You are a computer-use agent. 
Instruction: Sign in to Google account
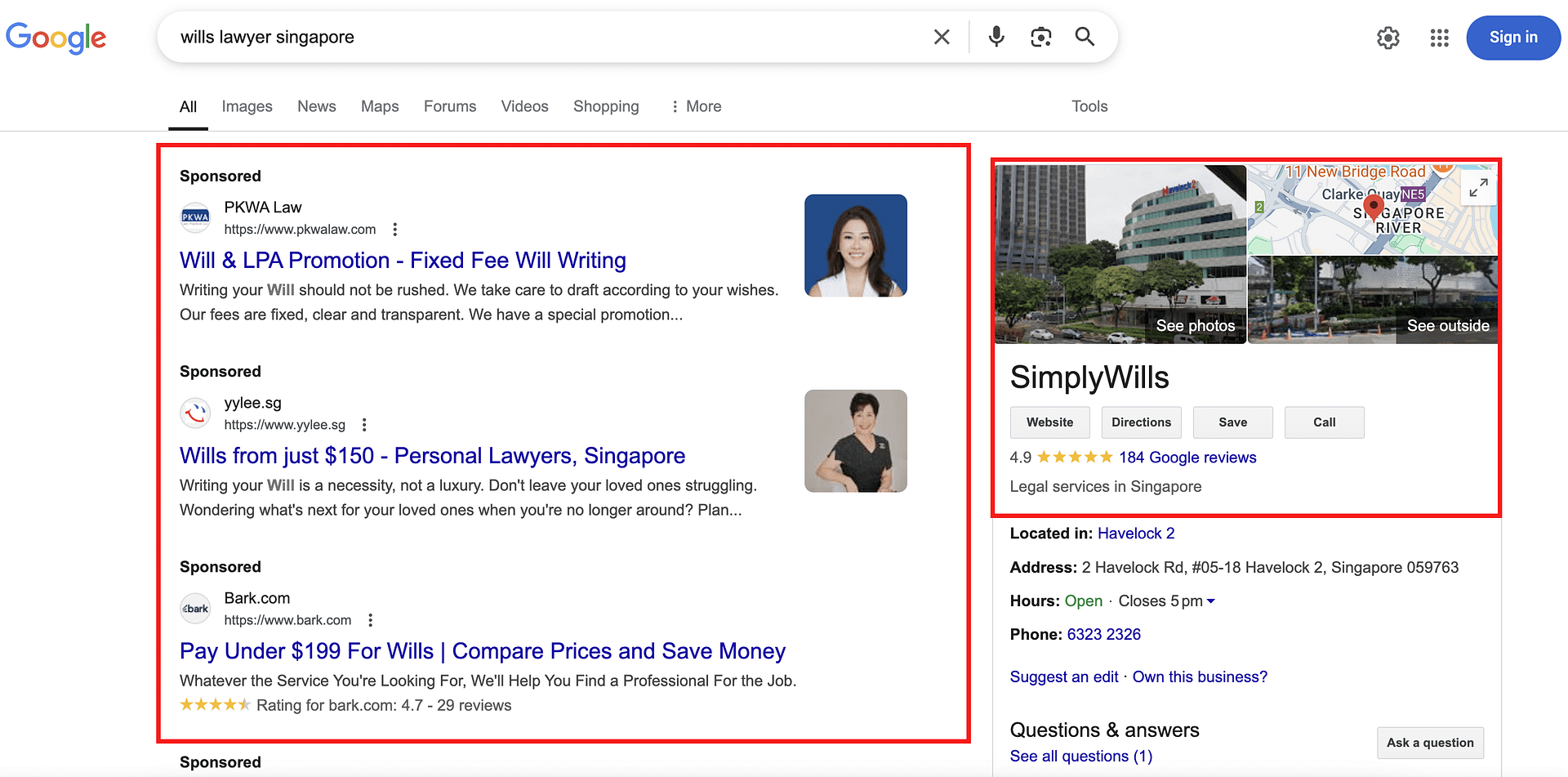pos(1513,38)
